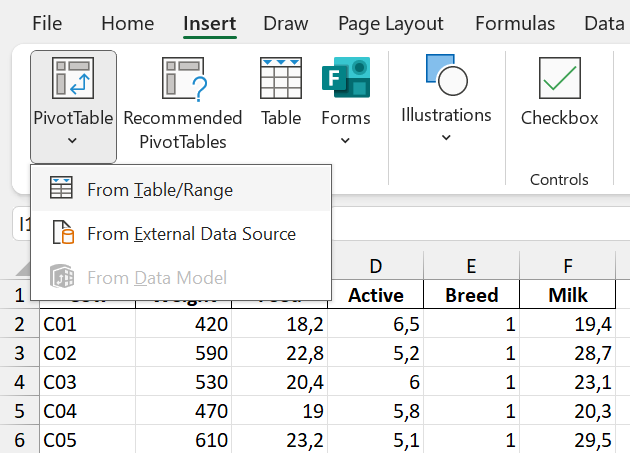The height and width of the screenshot is (453, 630).
Task: Choose From Table/Range option
Action: tap(160, 189)
